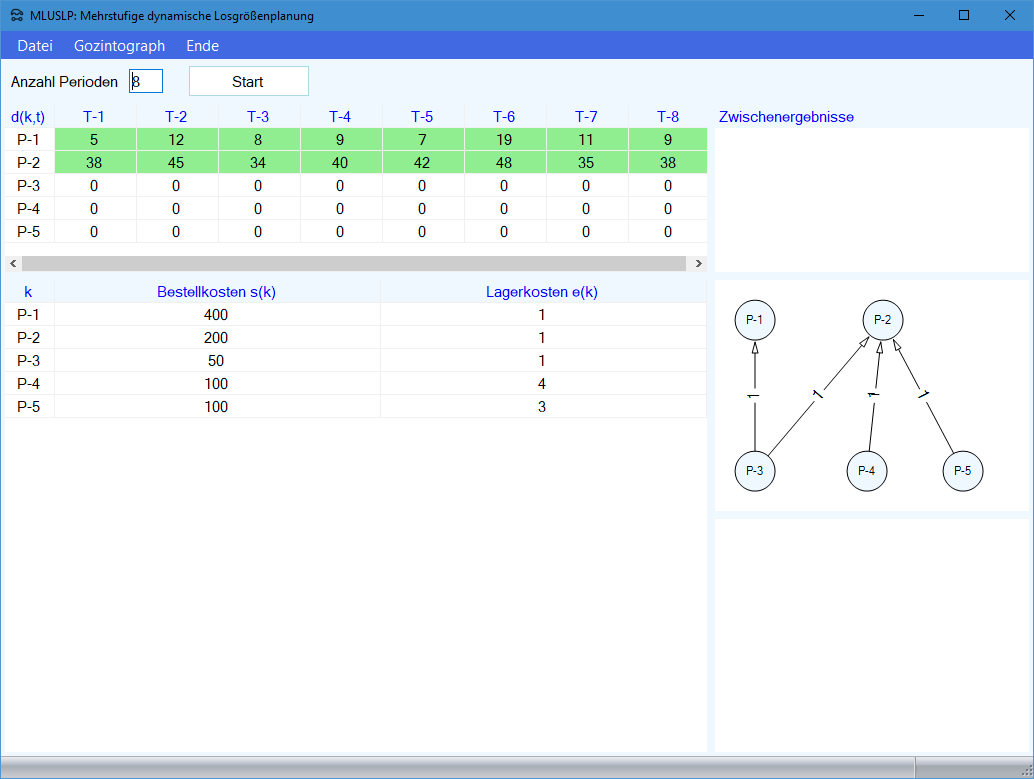Open the Gozintograph menu
This screenshot has width=1034, height=779.
119,46
